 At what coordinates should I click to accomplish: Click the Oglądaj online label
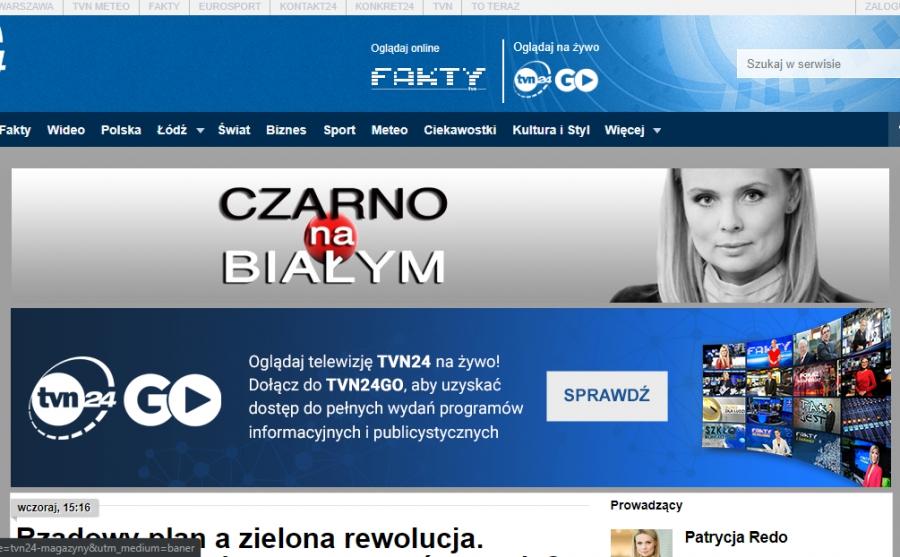pyautogui.click(x=405, y=48)
